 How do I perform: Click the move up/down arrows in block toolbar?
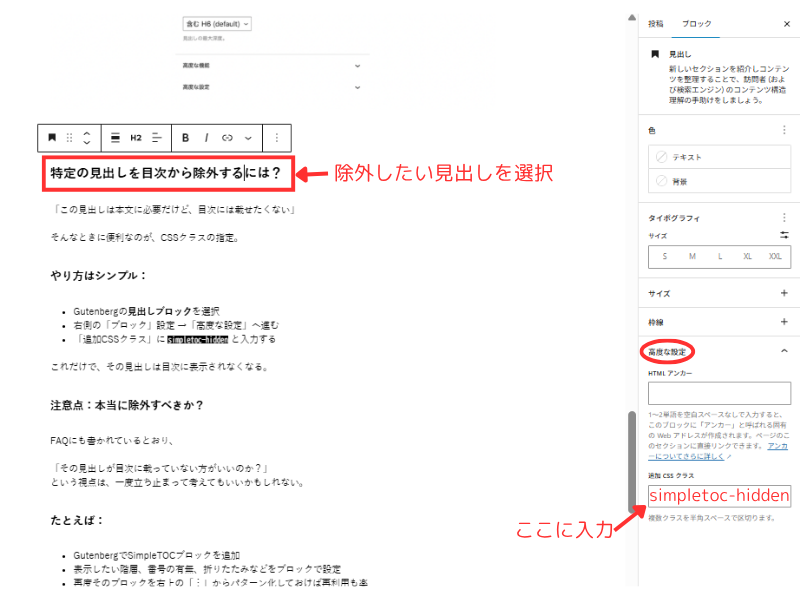(x=87, y=138)
